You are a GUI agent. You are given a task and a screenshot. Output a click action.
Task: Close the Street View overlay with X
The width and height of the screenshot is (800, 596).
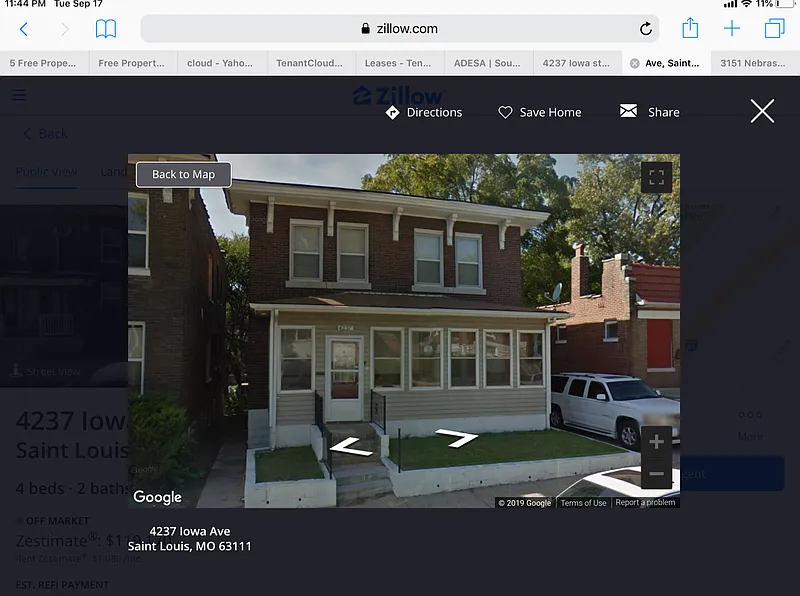pos(762,111)
